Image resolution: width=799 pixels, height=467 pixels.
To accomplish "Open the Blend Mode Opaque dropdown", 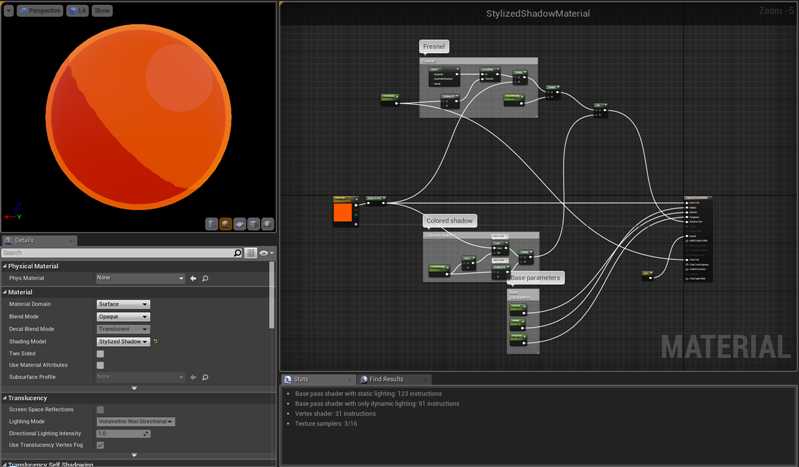I will coord(123,317).
